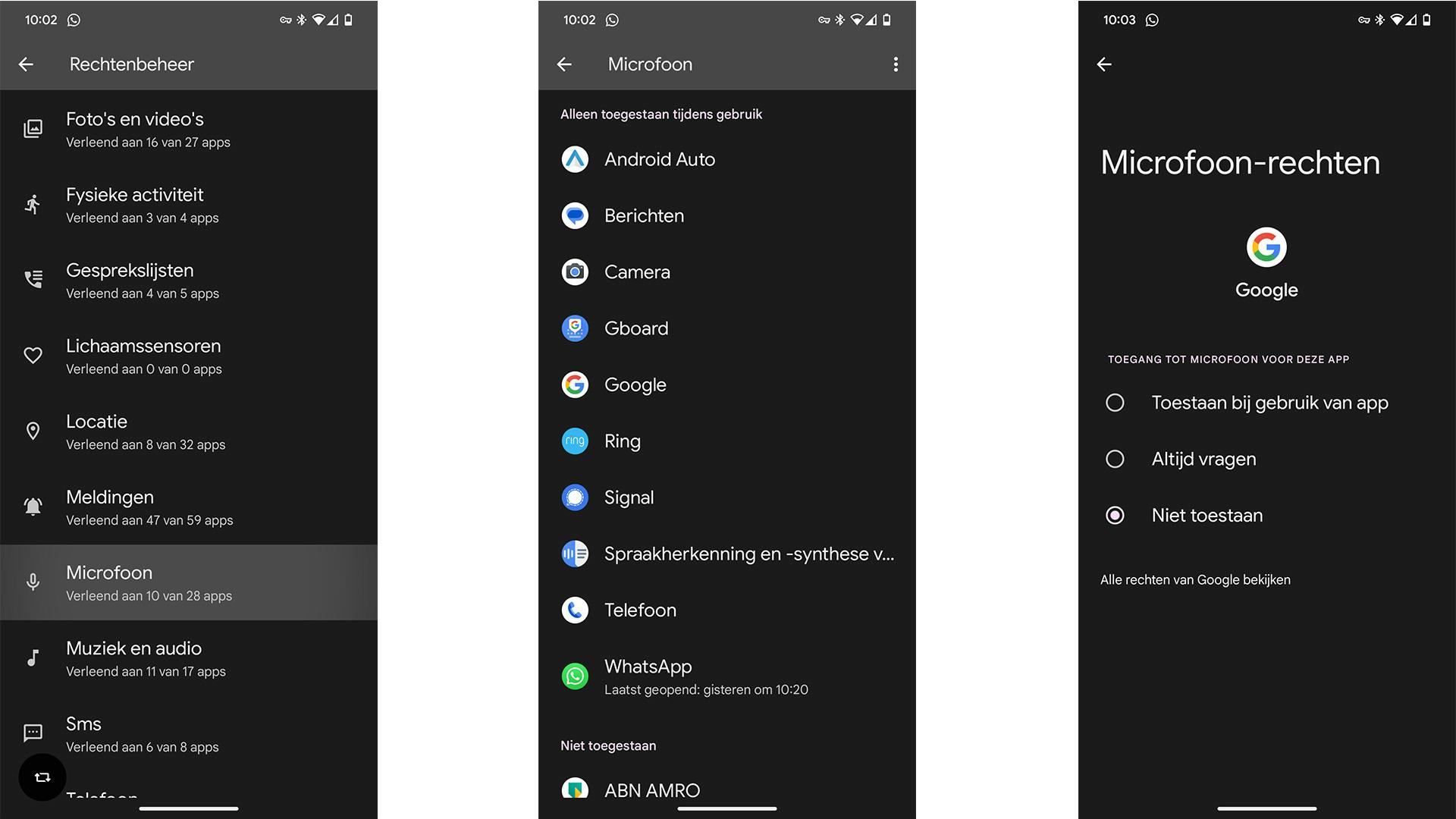The width and height of the screenshot is (1456, 819).
Task: Select 'Altijd vragen' radio option
Action: click(x=1115, y=459)
